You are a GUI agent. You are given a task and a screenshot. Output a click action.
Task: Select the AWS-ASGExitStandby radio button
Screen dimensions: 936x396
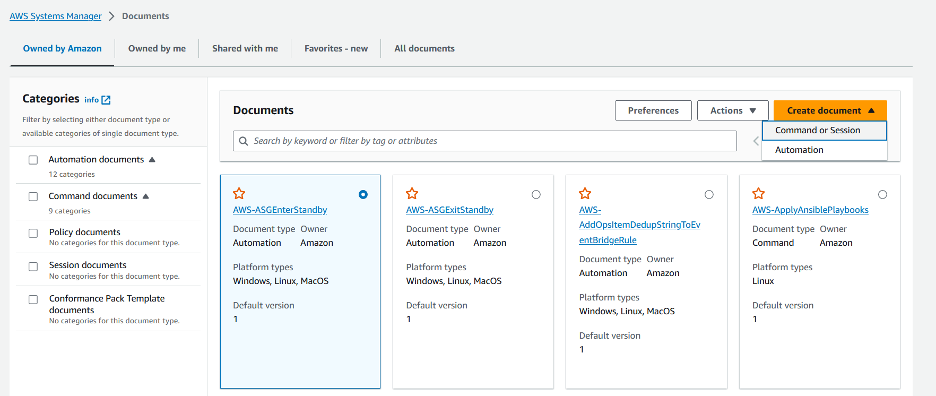tap(536, 195)
